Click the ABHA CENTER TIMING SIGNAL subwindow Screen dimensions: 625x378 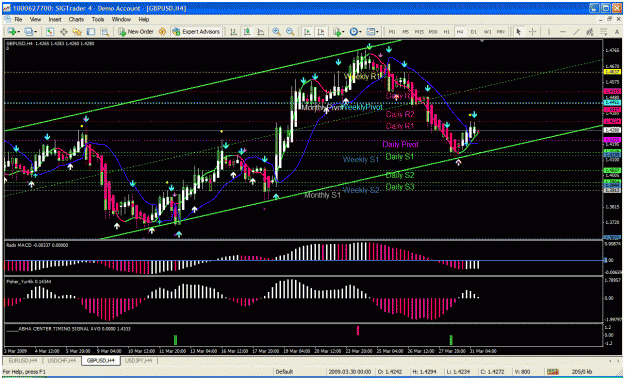pyautogui.click(x=303, y=336)
